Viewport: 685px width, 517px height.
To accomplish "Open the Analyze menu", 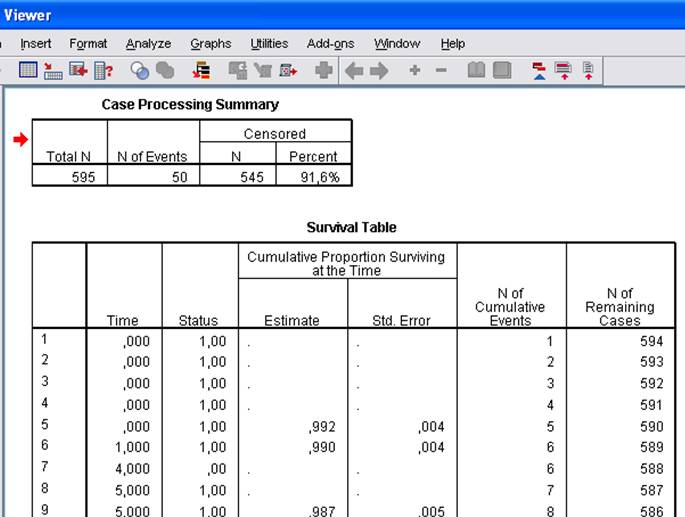I will [148, 44].
